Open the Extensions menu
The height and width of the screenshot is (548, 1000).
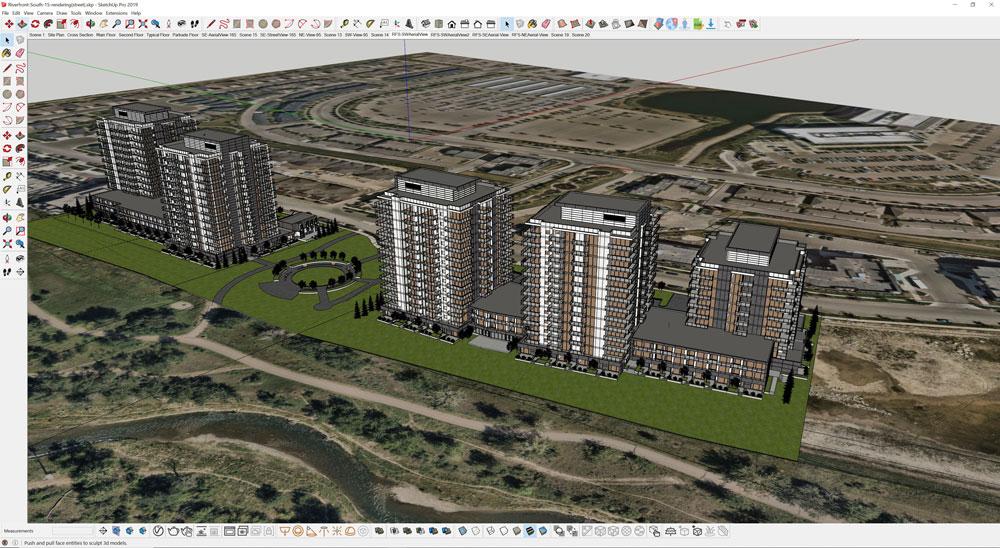[x=116, y=13]
